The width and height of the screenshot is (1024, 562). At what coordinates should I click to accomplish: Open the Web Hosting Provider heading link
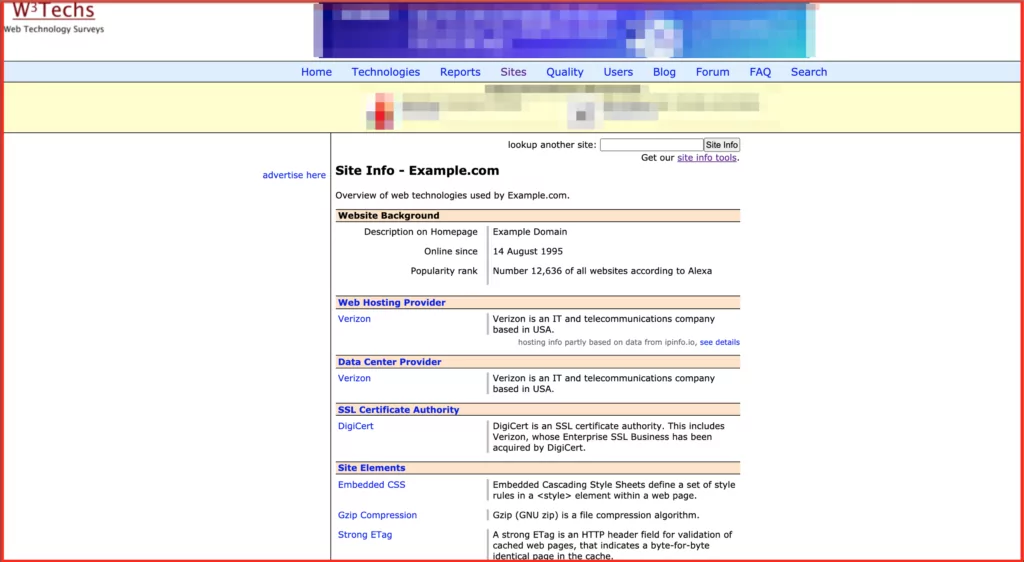tap(392, 303)
